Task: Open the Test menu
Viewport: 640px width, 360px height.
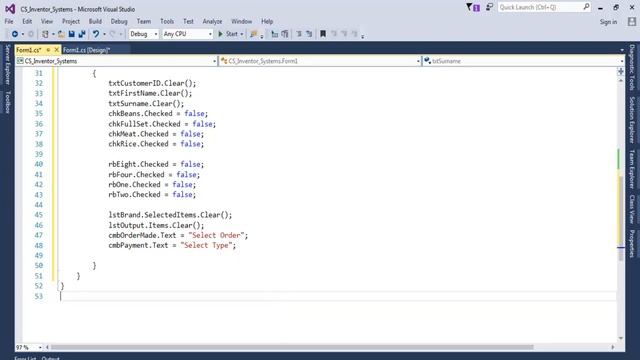Action: (x=188, y=21)
